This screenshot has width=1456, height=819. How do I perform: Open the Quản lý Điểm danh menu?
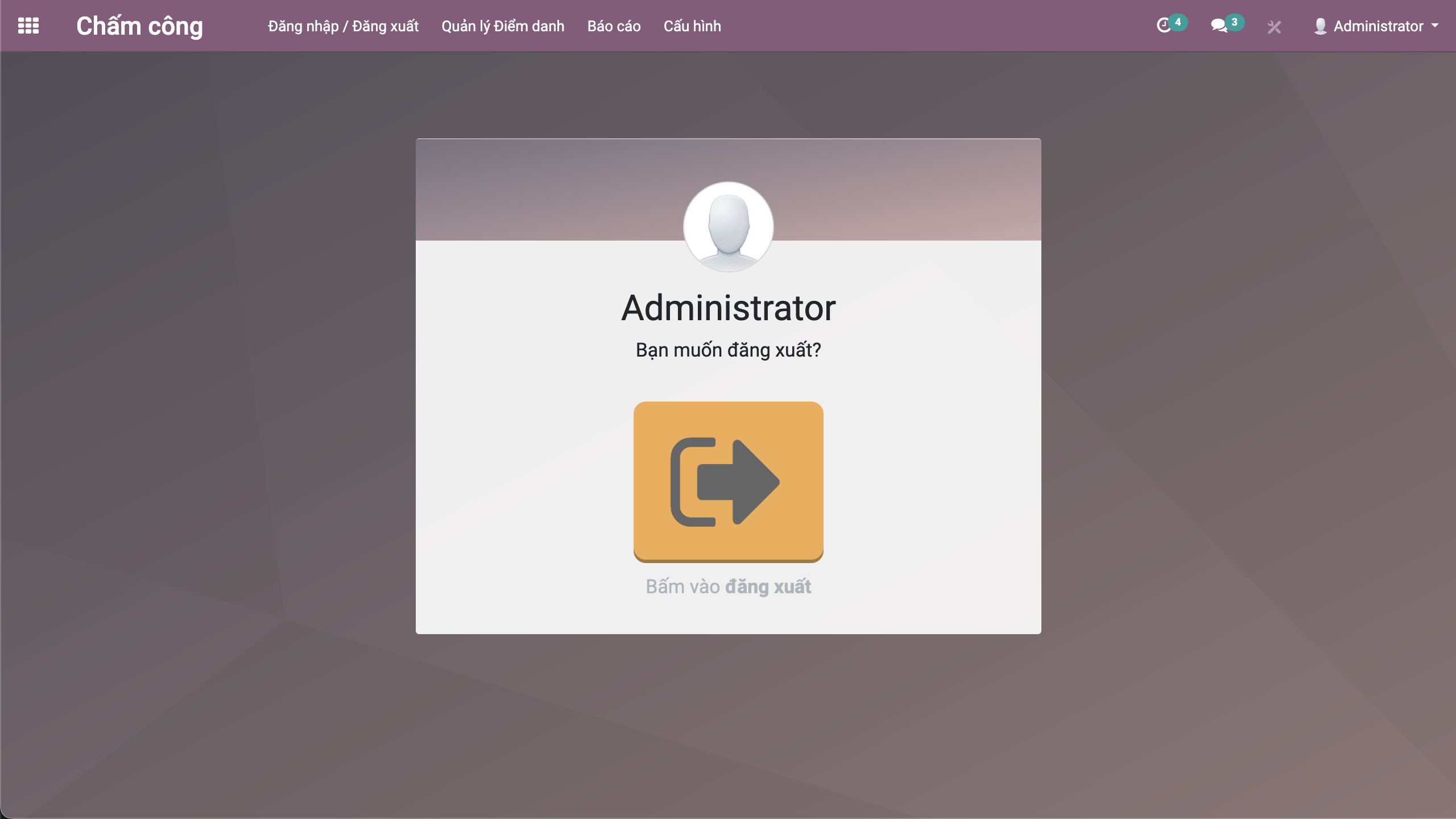(x=503, y=26)
